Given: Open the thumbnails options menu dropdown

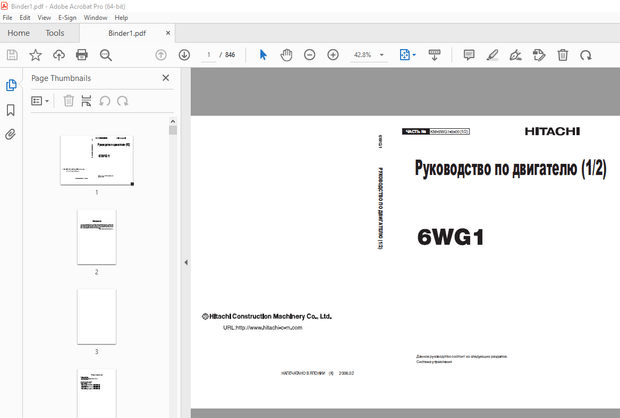Looking at the screenshot, I should tap(40, 101).
